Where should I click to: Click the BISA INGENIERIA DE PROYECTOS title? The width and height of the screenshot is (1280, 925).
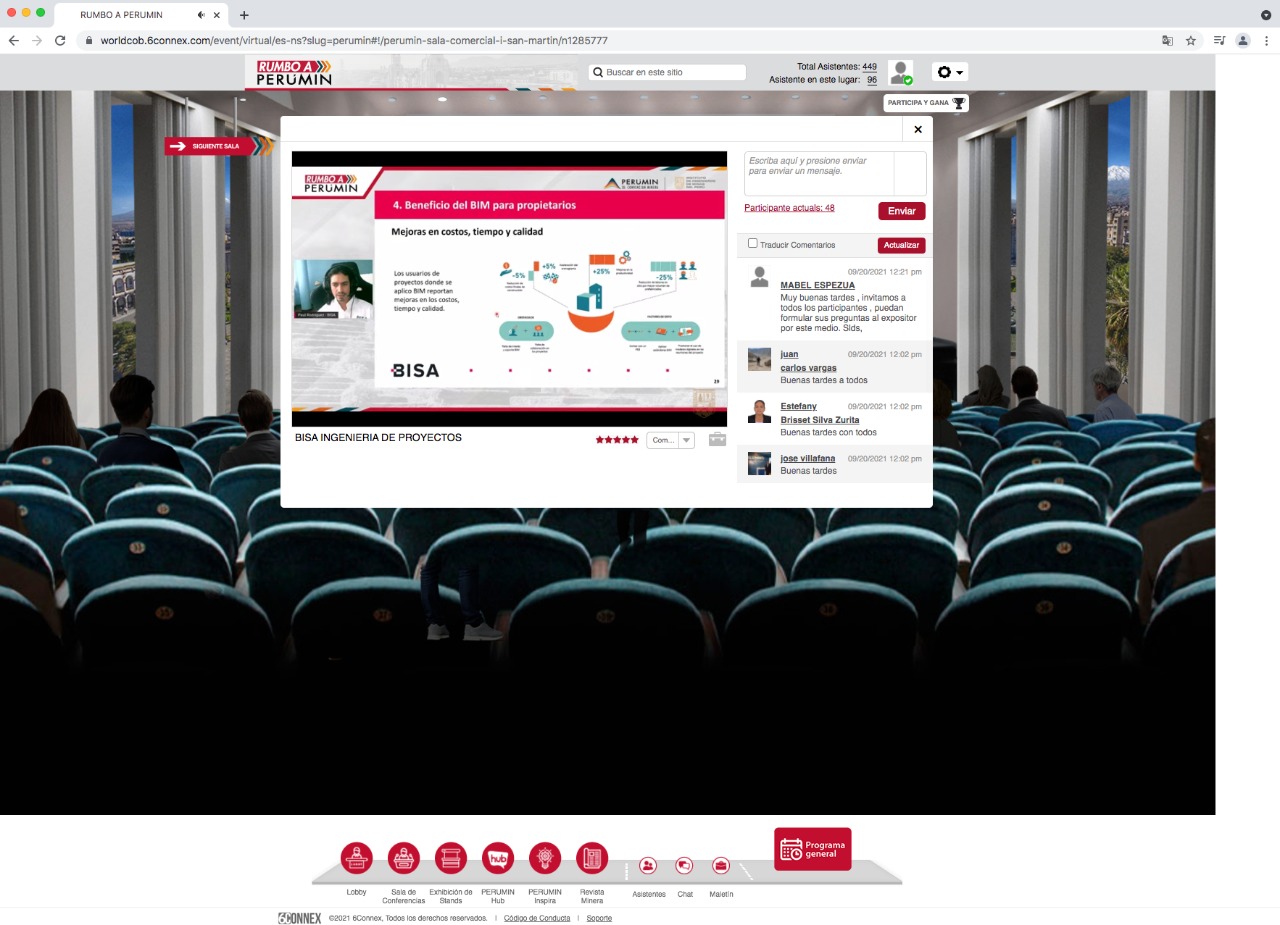click(x=378, y=438)
